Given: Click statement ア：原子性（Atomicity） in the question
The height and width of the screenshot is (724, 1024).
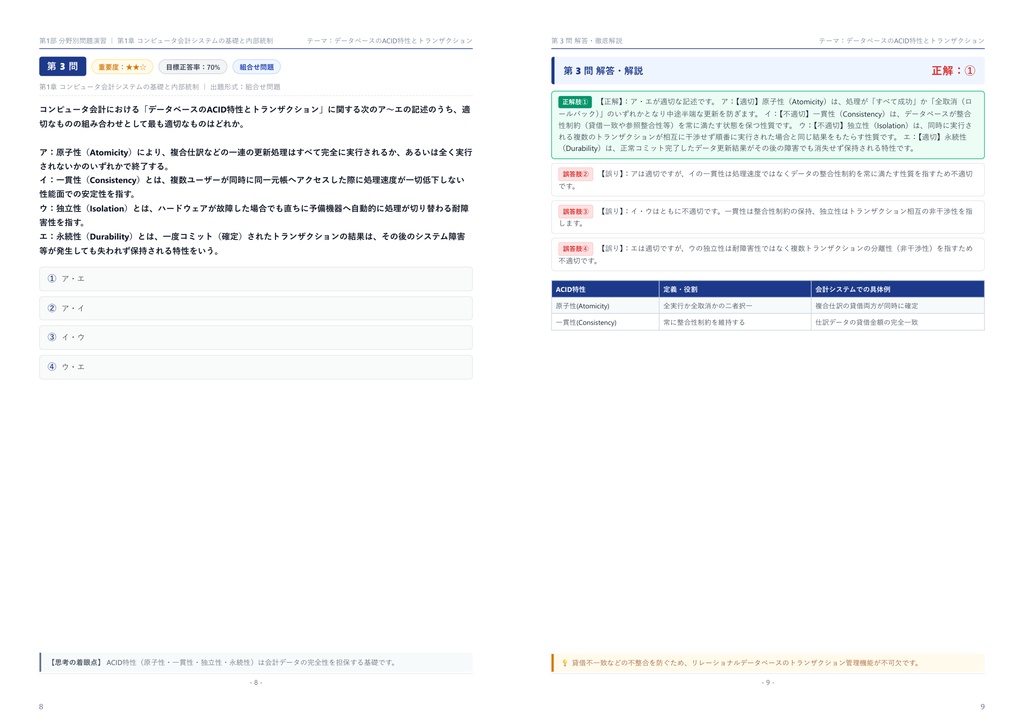Looking at the screenshot, I should click(x=256, y=159).
